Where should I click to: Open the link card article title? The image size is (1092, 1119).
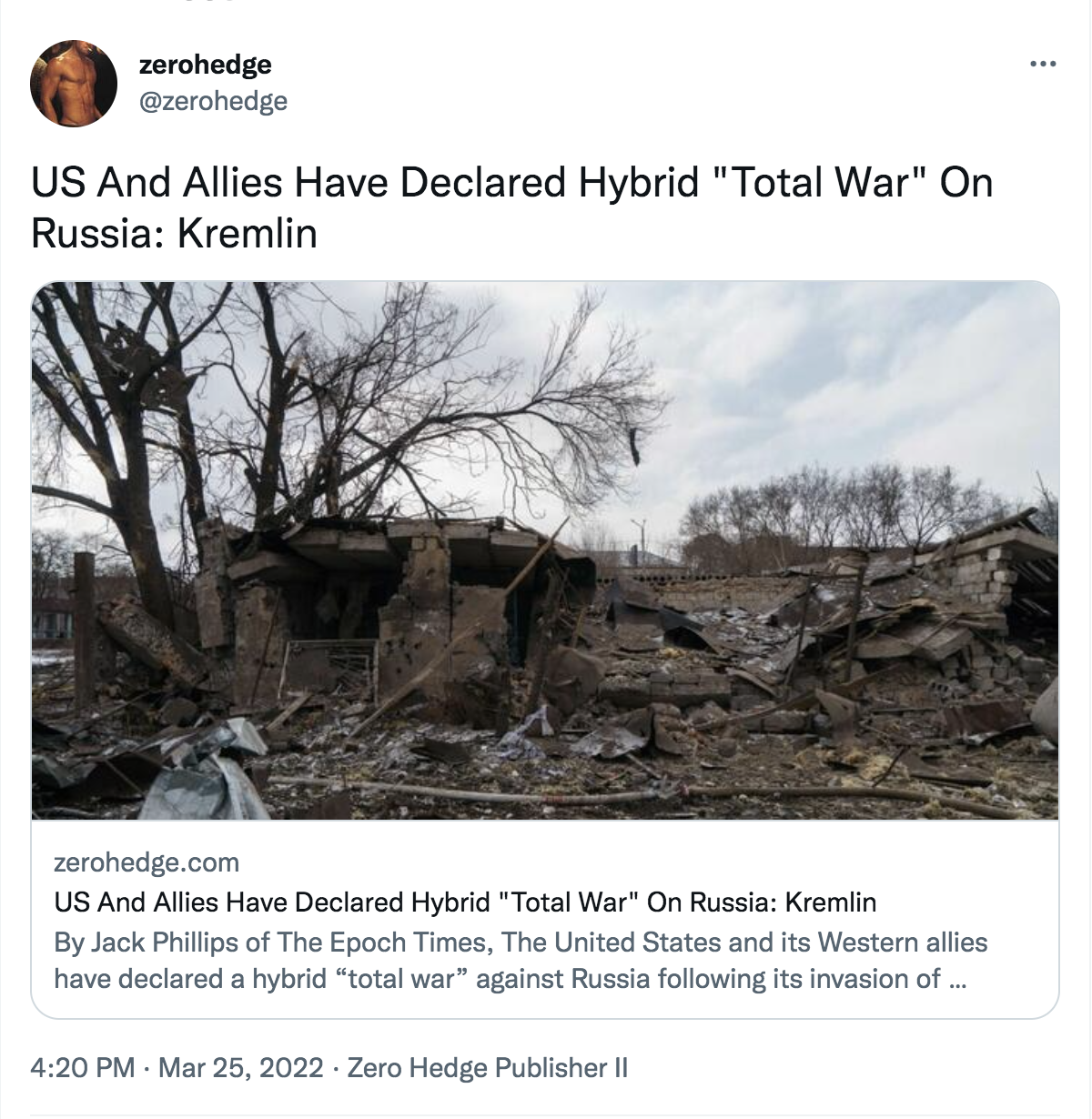tap(465, 902)
